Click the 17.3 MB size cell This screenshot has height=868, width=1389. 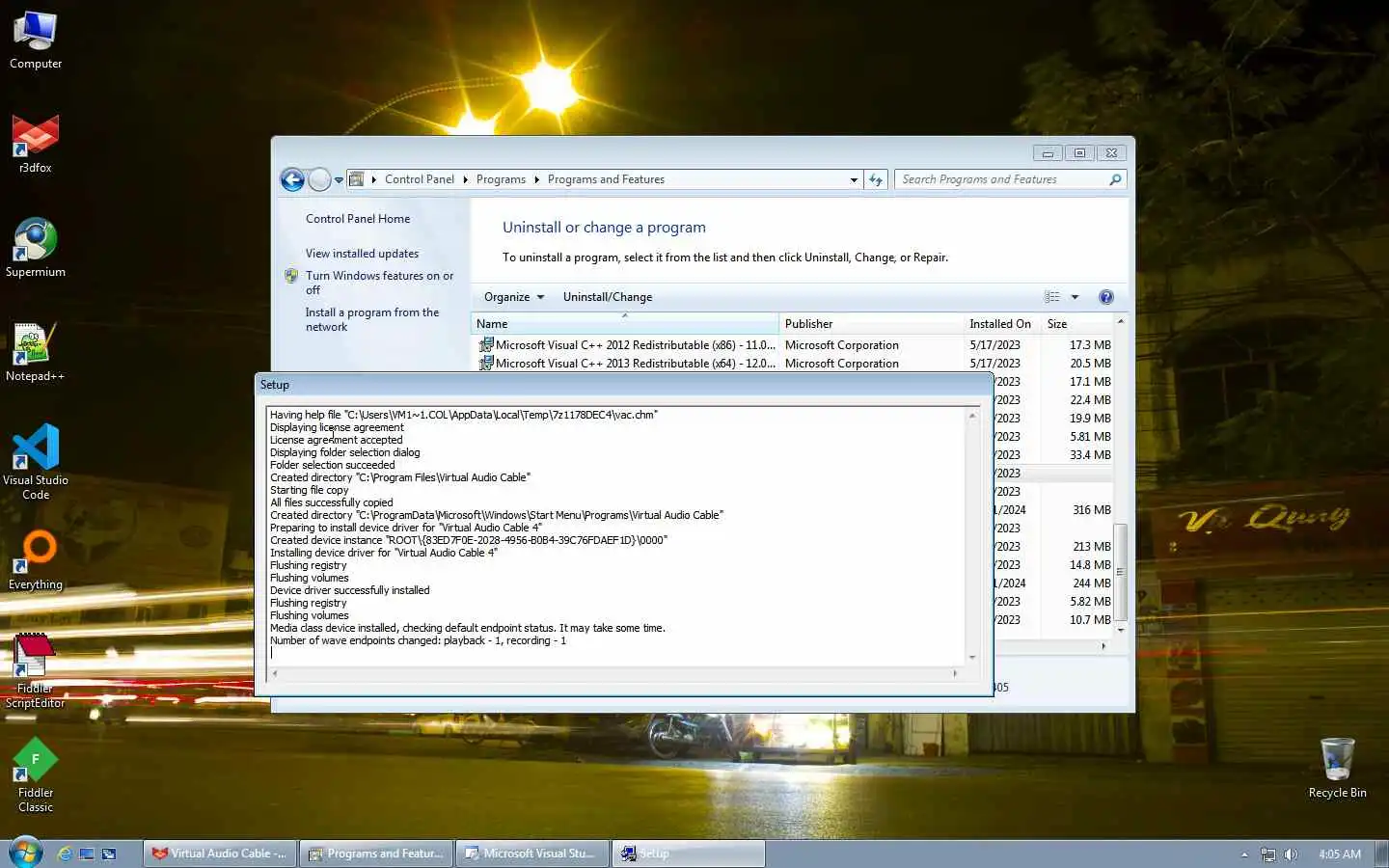tap(1090, 344)
